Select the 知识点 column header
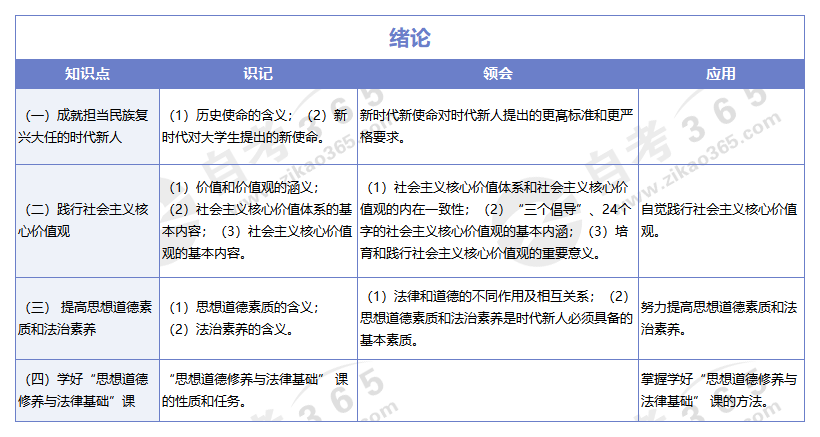The height and width of the screenshot is (437, 820). [87, 74]
